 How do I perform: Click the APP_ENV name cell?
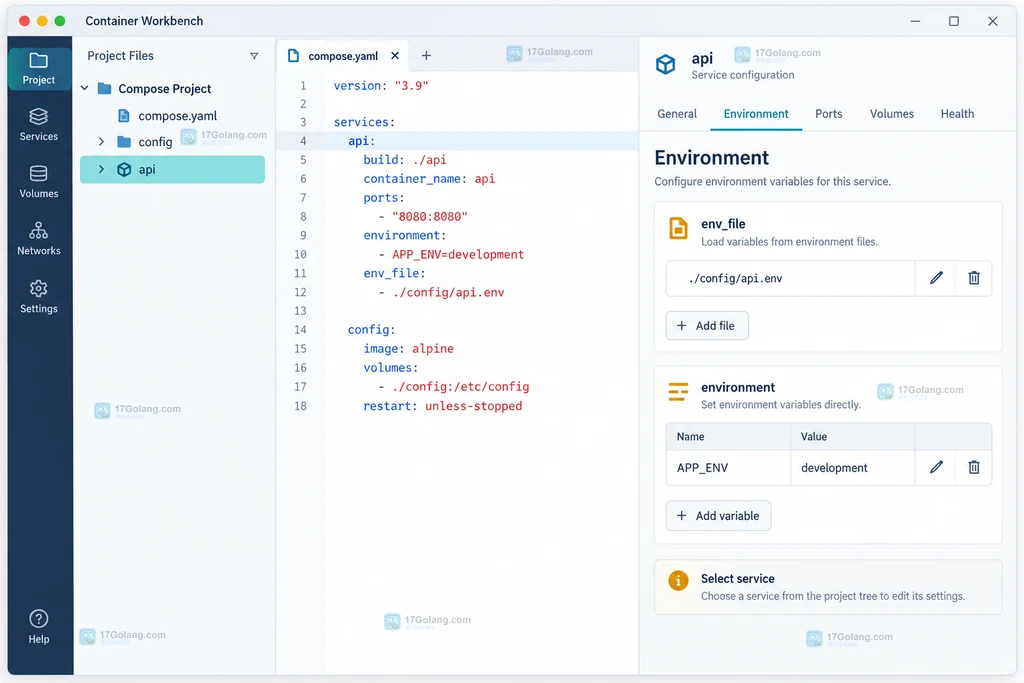(728, 468)
